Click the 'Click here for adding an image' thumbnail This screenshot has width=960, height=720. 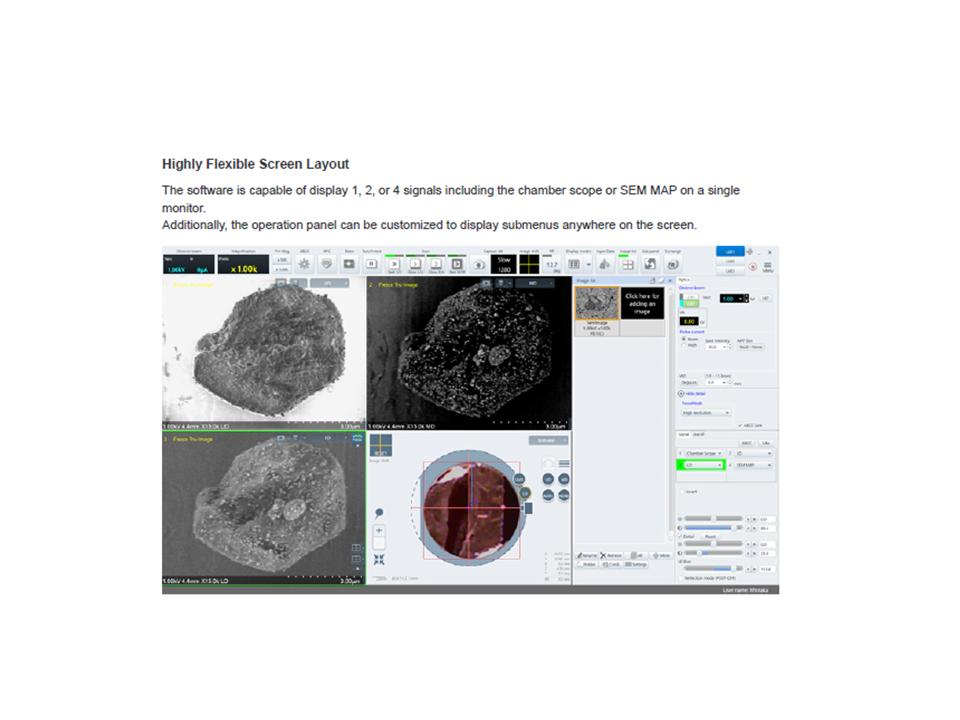point(640,302)
